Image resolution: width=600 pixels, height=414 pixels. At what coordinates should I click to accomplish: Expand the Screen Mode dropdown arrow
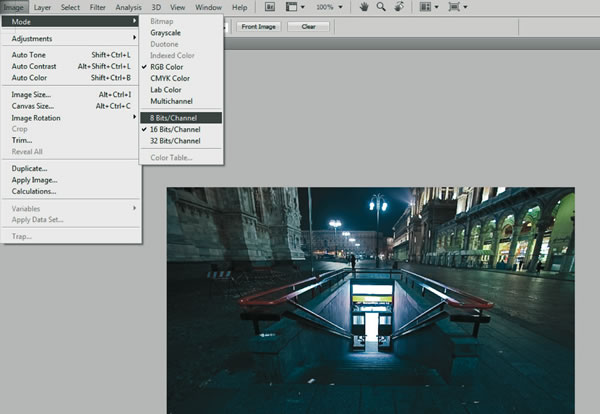coord(465,7)
